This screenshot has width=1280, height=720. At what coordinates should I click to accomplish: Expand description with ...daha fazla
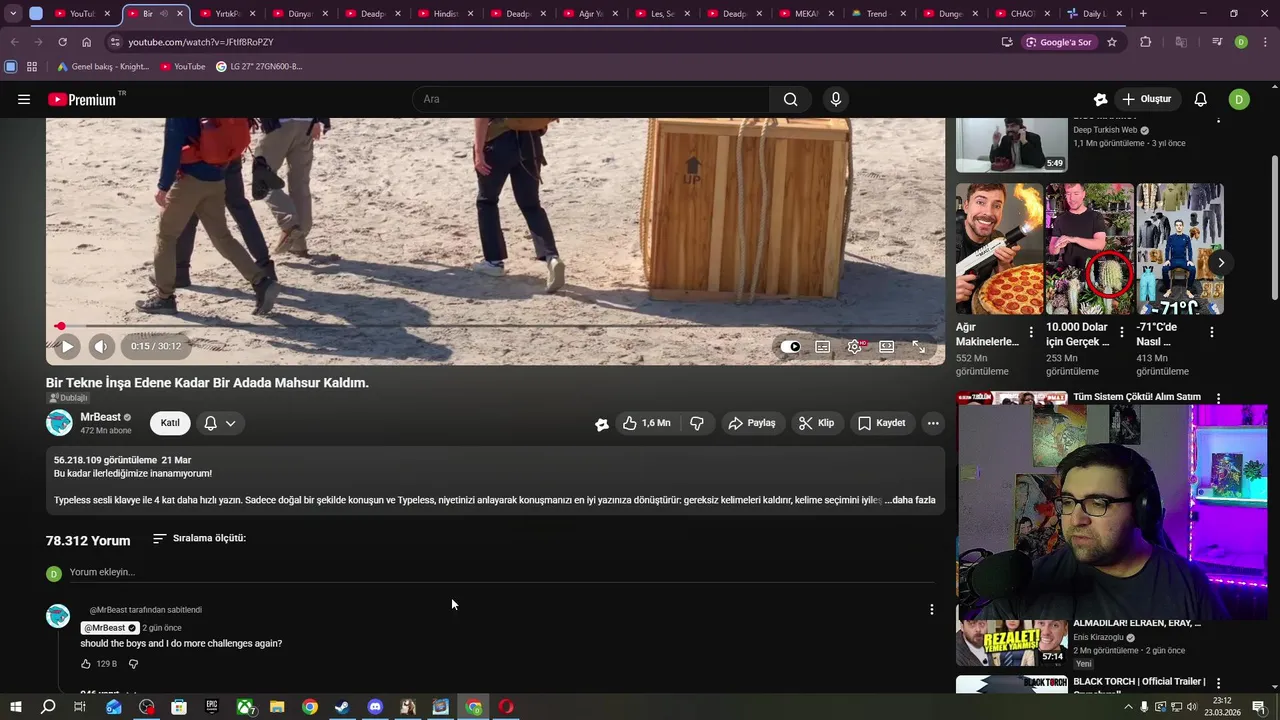(912, 500)
